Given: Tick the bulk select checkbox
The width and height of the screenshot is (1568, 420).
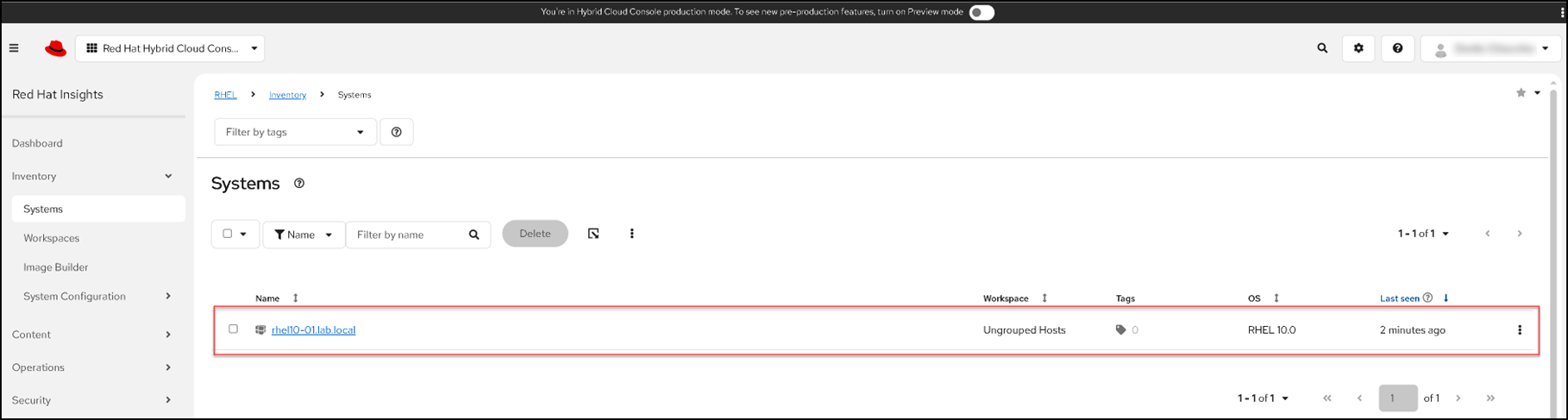Looking at the screenshot, I should click(228, 234).
